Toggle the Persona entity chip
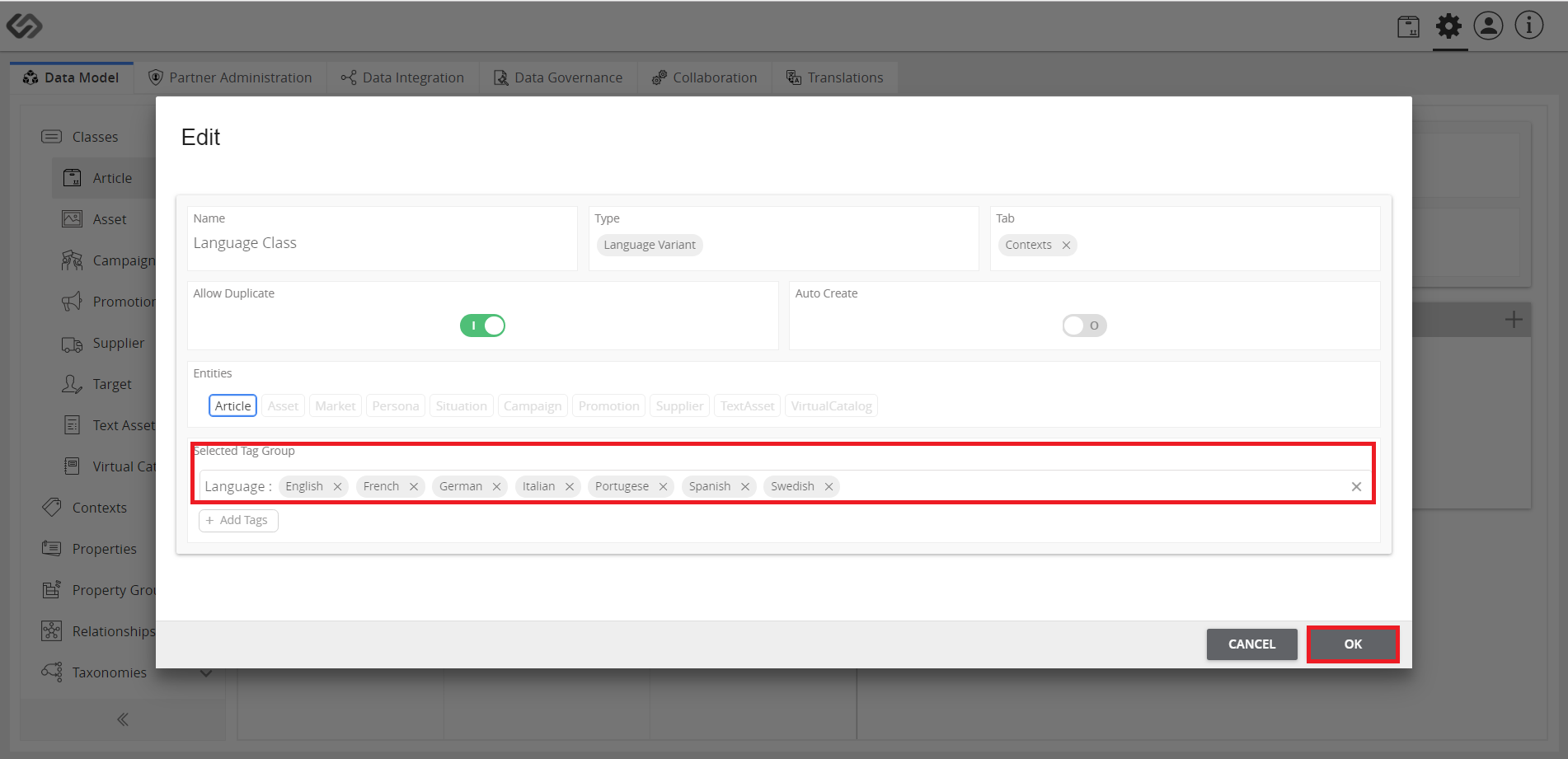This screenshot has width=1568, height=759. [396, 405]
